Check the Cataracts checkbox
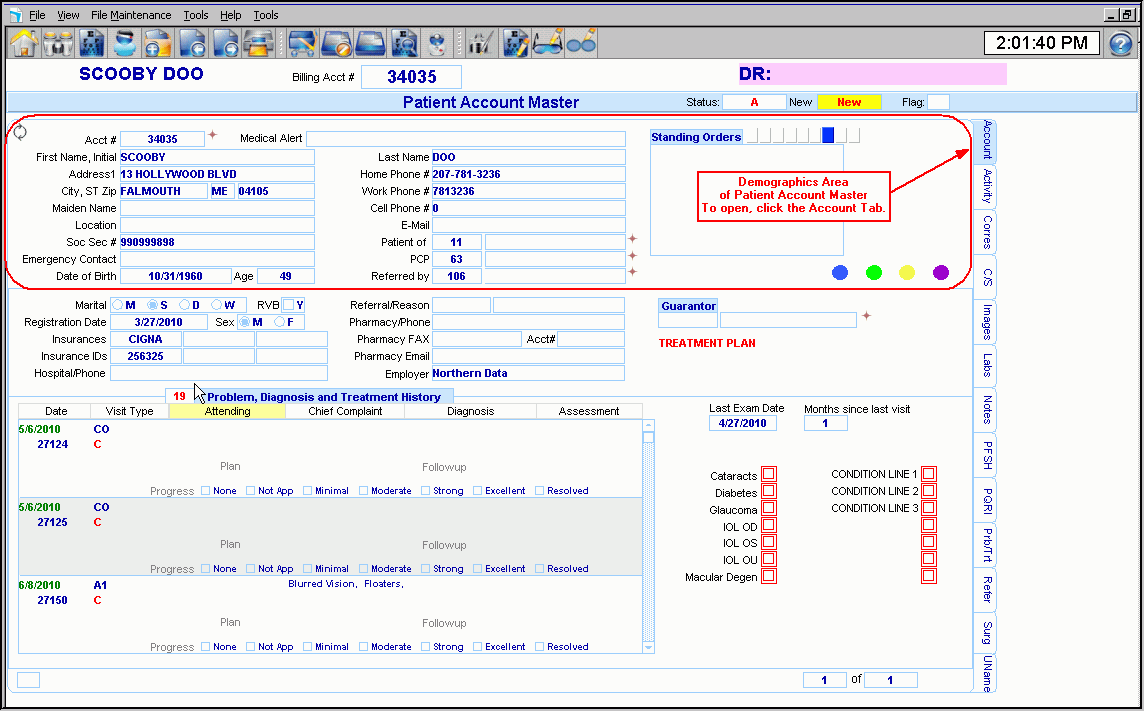The image size is (1144, 711). [769, 474]
